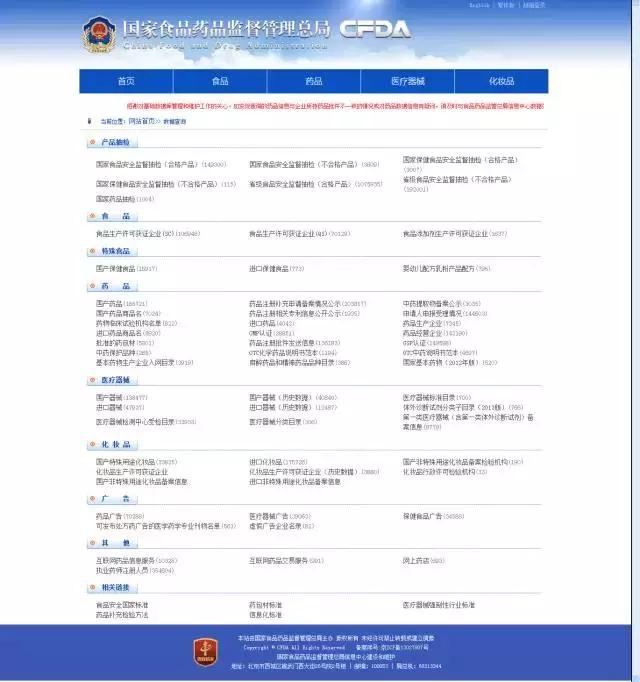Open the GSP认证 link
This screenshot has width=640, height=682.
click(x=426, y=343)
